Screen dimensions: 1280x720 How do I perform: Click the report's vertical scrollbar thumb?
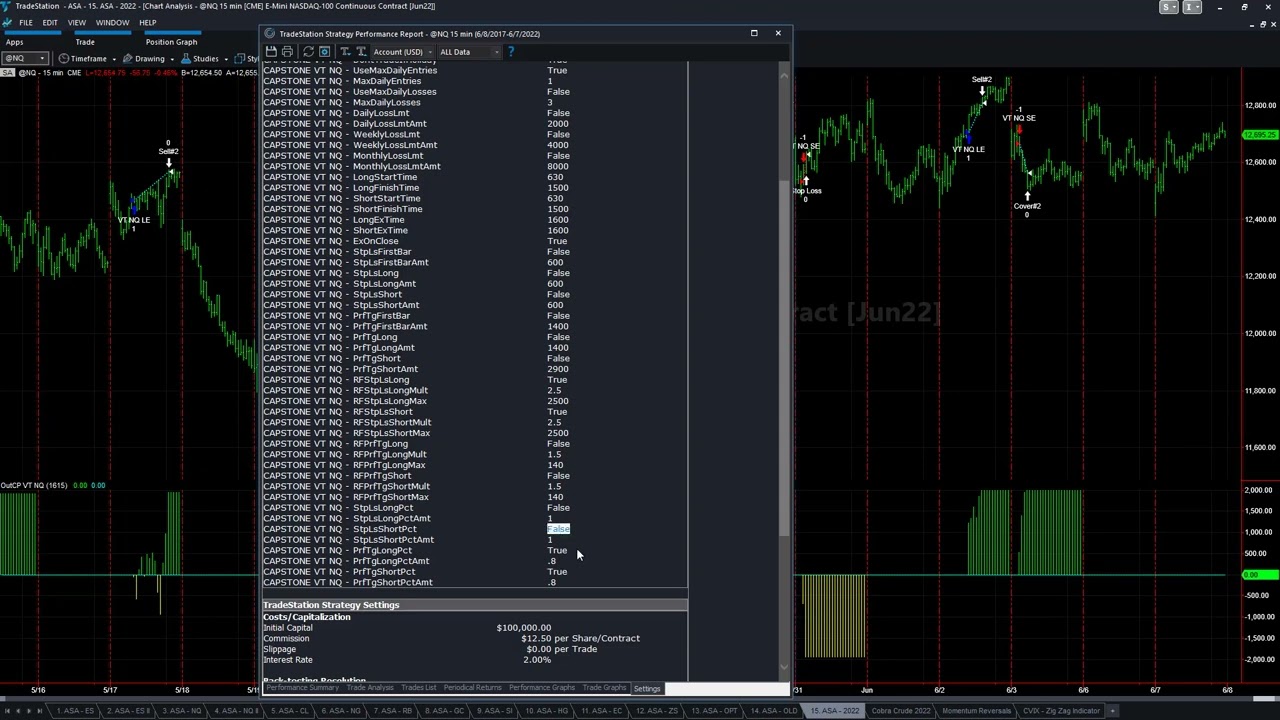(784, 360)
